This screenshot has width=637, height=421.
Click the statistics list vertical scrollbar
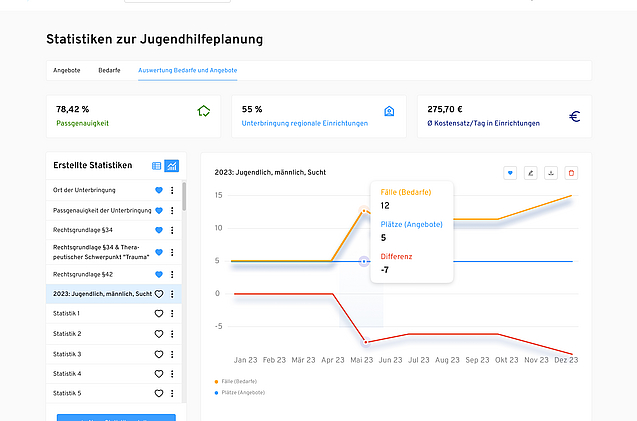183,200
